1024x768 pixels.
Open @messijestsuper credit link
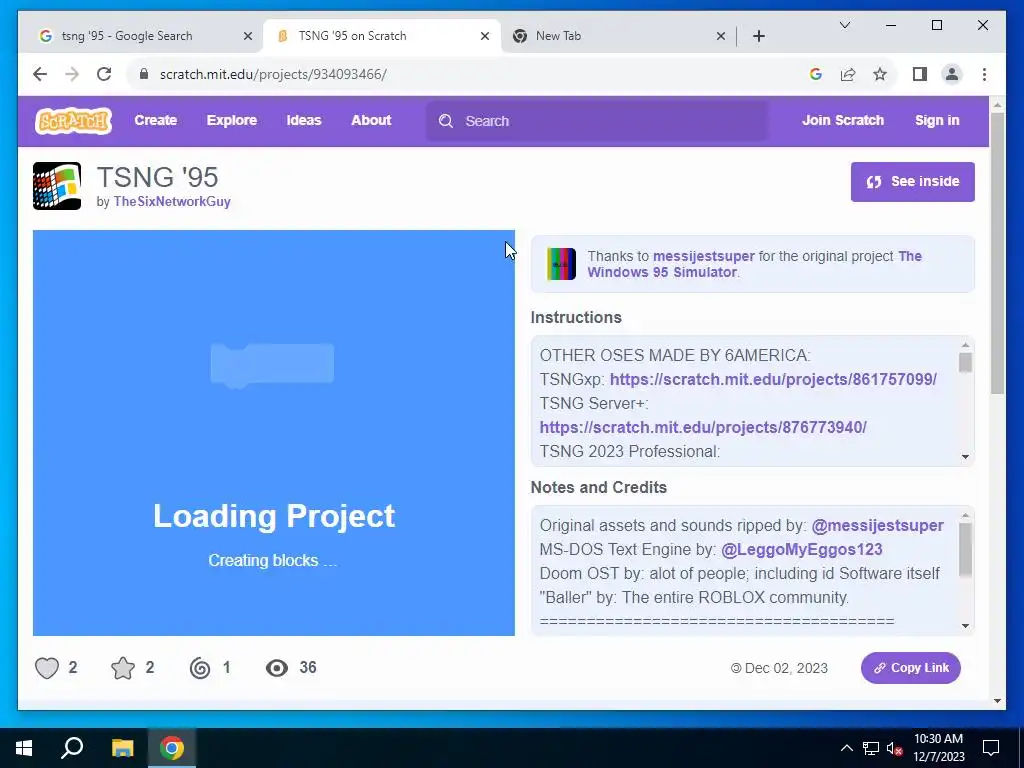pyautogui.click(x=877, y=526)
